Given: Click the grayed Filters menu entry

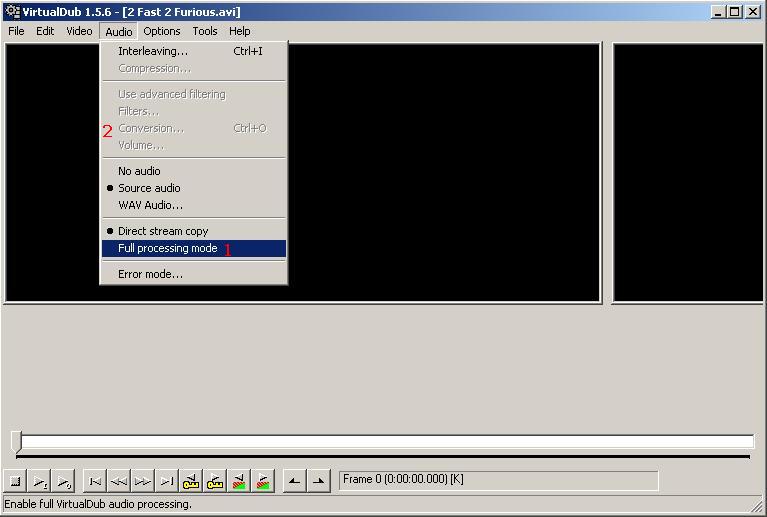Looking at the screenshot, I should (194, 111).
